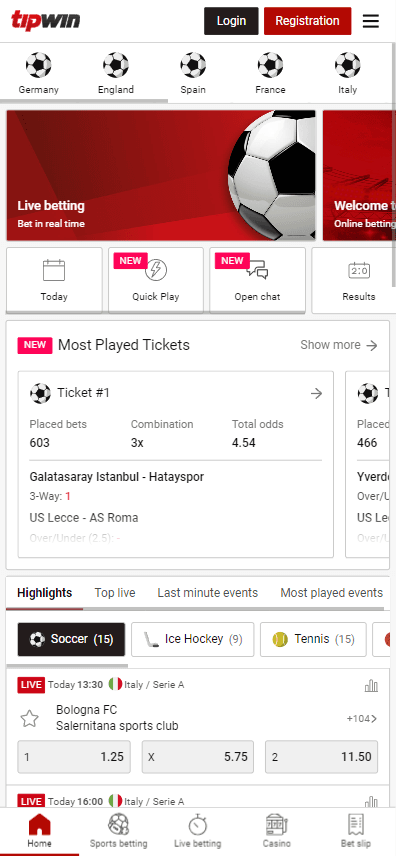Image resolution: width=396 pixels, height=856 pixels.
Task: Go to Casino in bottom navigation
Action: click(276, 831)
